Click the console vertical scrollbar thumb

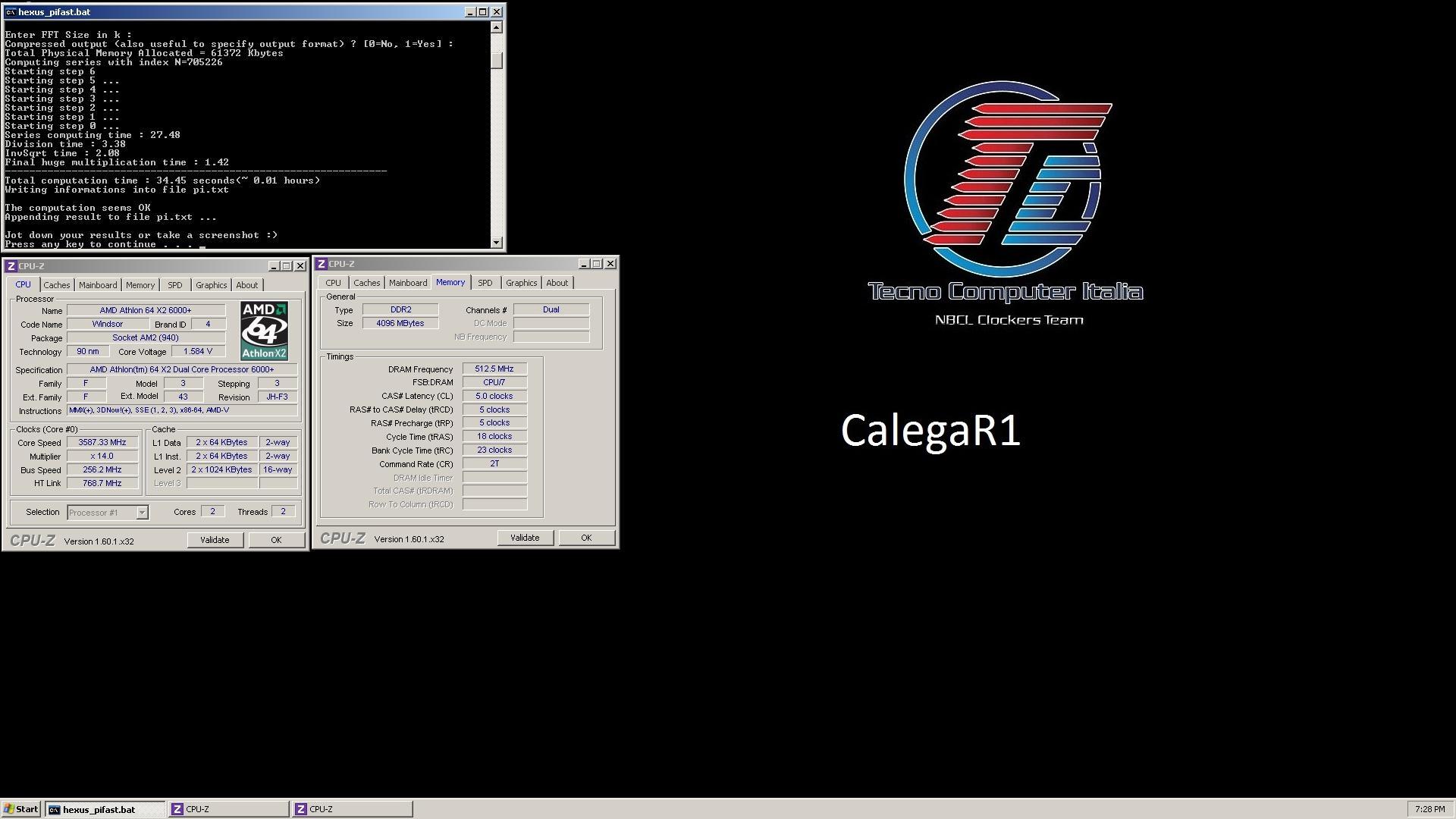pos(497,60)
